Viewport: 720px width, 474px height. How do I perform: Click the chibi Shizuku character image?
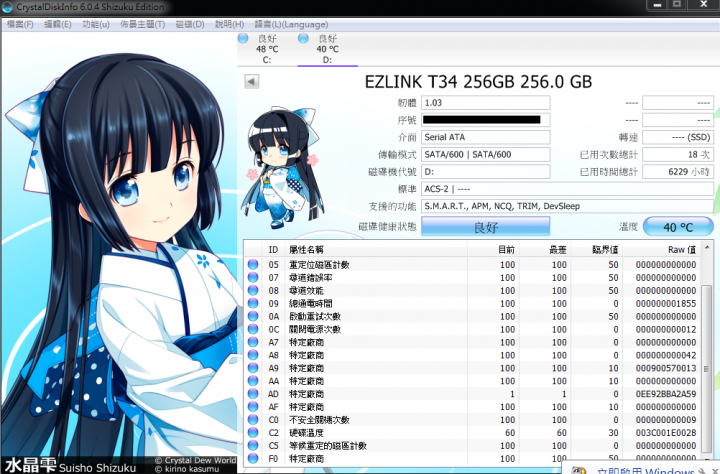(x=281, y=168)
